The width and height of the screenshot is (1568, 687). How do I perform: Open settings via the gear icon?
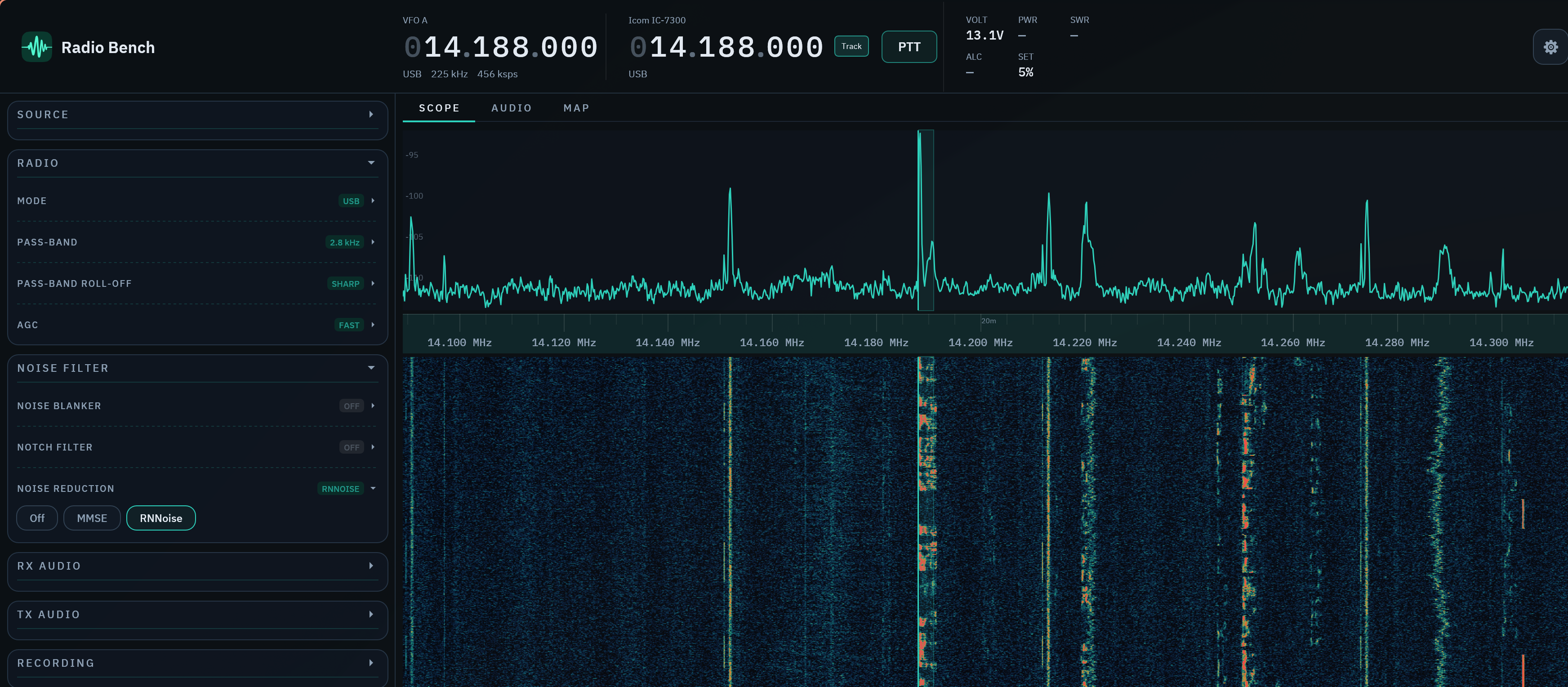pyautogui.click(x=1550, y=47)
